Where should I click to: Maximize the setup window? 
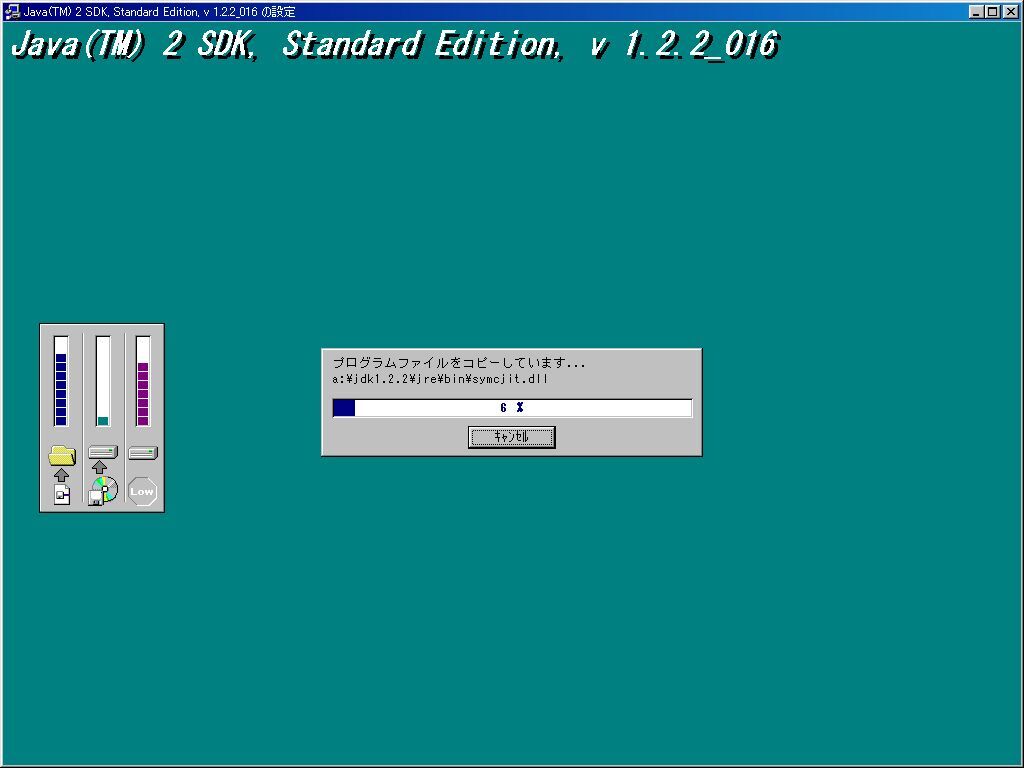tap(992, 11)
